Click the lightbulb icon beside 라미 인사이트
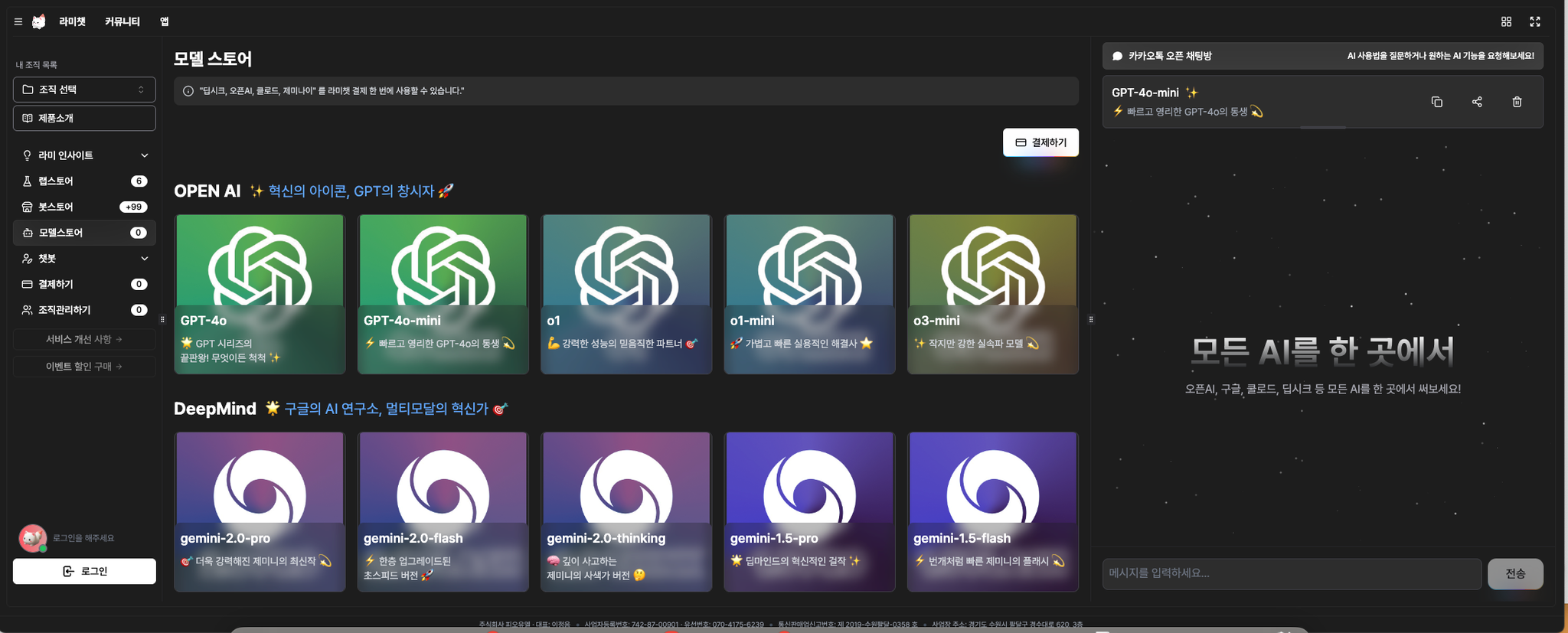Screen dimensions: 1568x633 point(27,155)
